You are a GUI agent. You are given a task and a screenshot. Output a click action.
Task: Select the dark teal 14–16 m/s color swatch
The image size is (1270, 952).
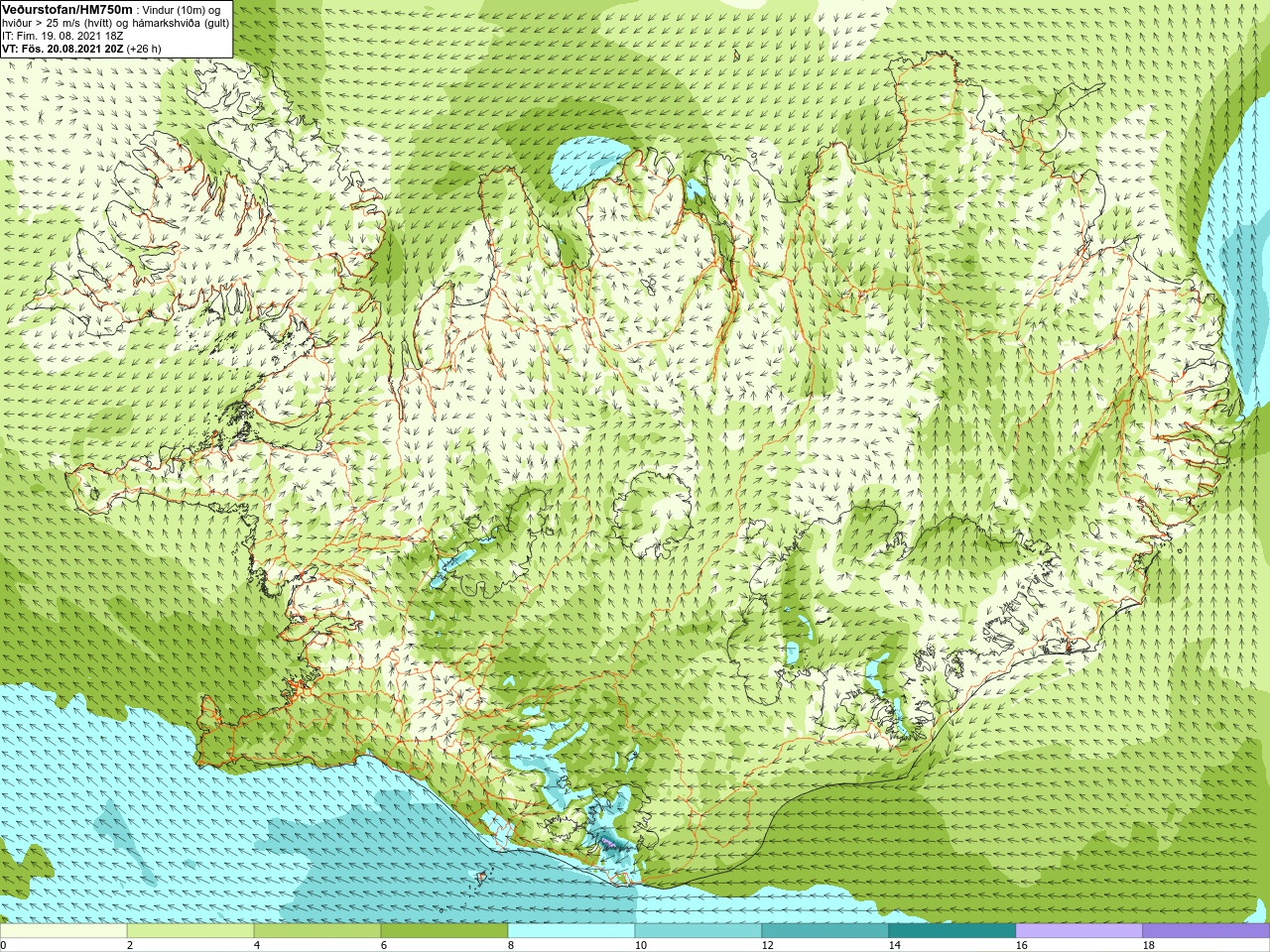click(952, 931)
